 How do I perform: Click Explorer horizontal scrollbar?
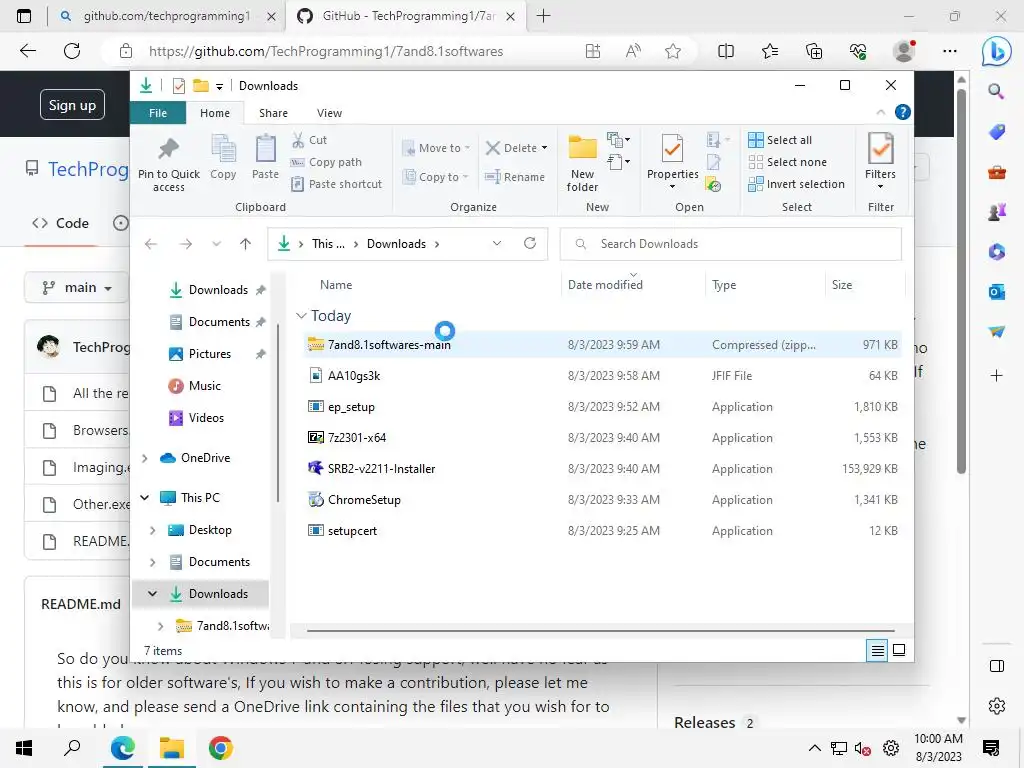600,631
